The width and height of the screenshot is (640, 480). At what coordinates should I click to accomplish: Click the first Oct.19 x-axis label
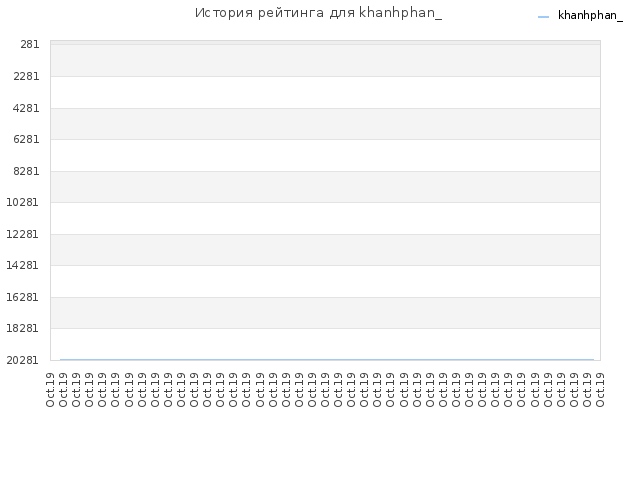pyautogui.click(x=50, y=390)
